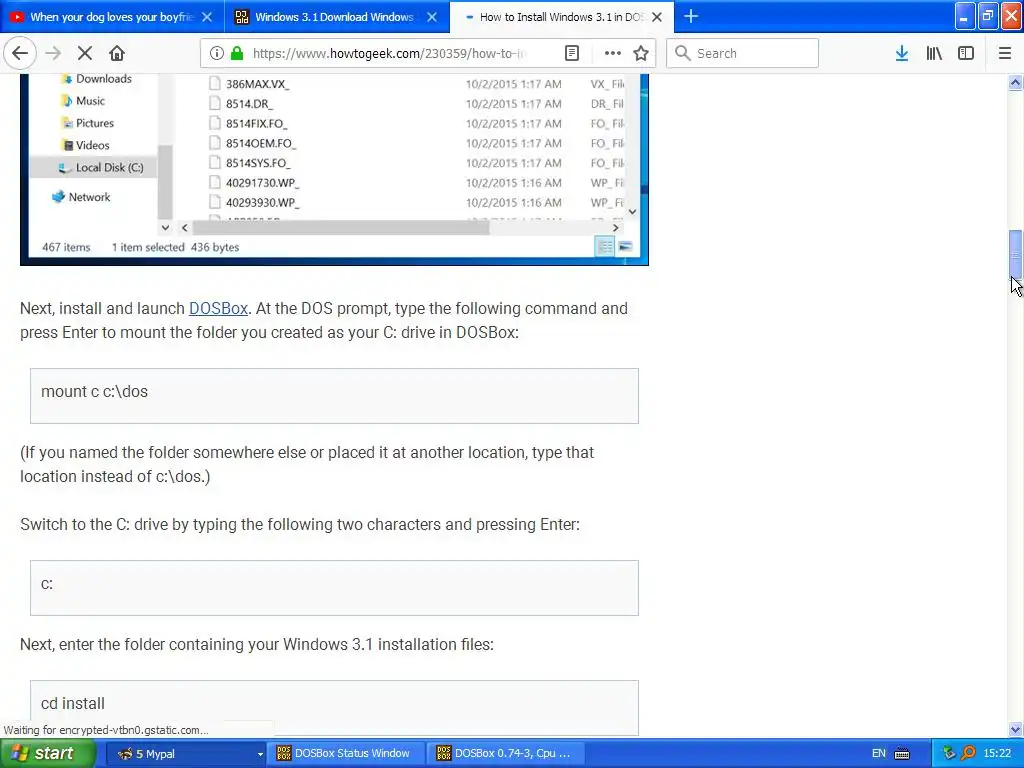1024x768 pixels.
Task: Show site information icon in address bar
Action: coord(216,53)
